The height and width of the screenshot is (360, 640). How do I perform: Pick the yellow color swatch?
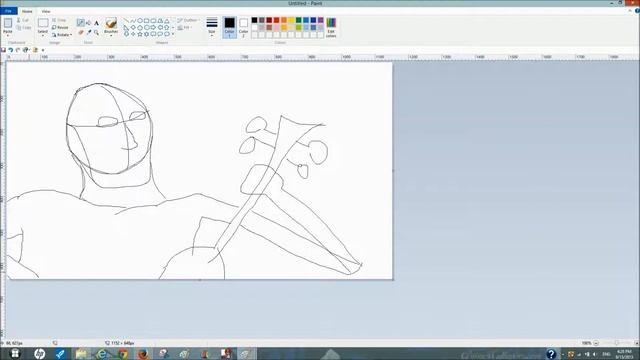tap(291, 20)
